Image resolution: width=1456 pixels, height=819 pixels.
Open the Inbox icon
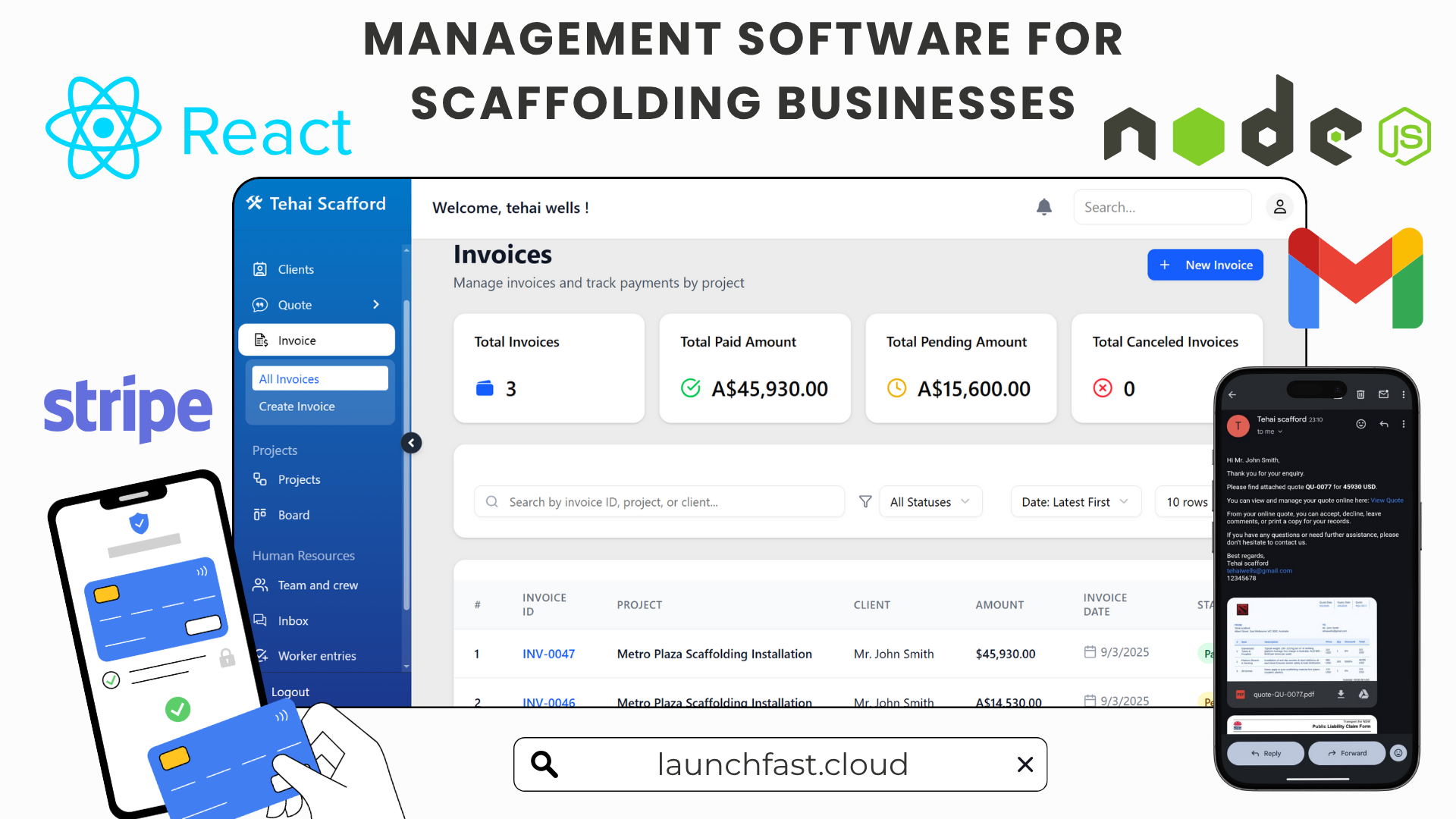[261, 620]
